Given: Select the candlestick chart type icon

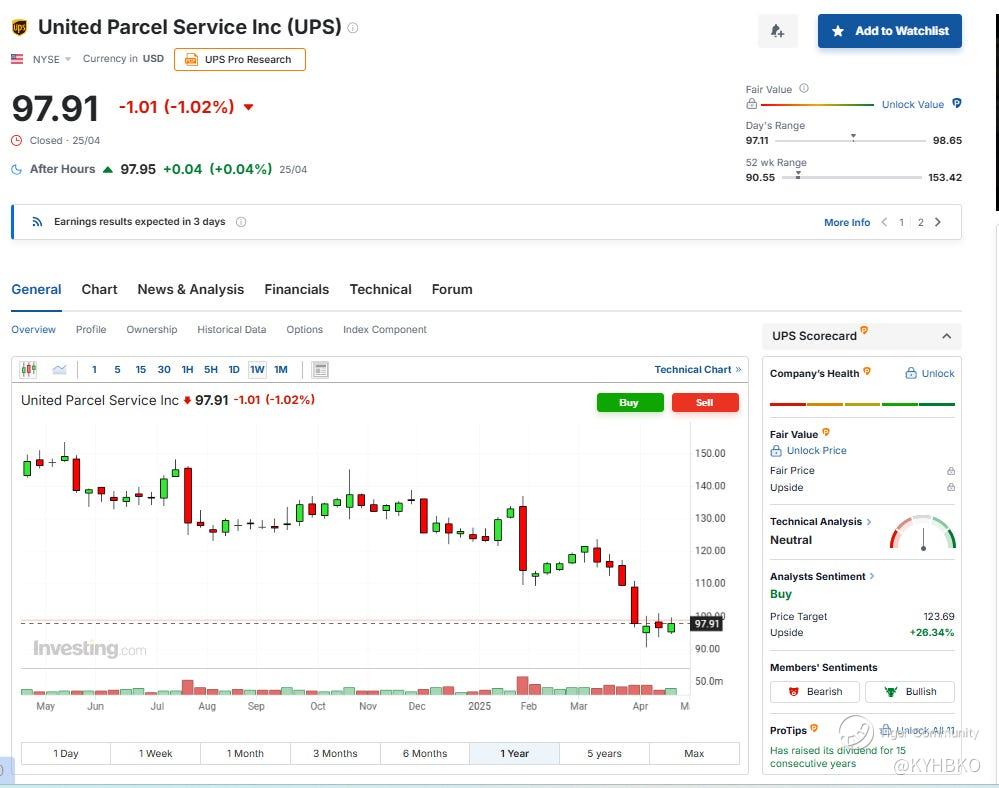Looking at the screenshot, I should pyautogui.click(x=28, y=370).
